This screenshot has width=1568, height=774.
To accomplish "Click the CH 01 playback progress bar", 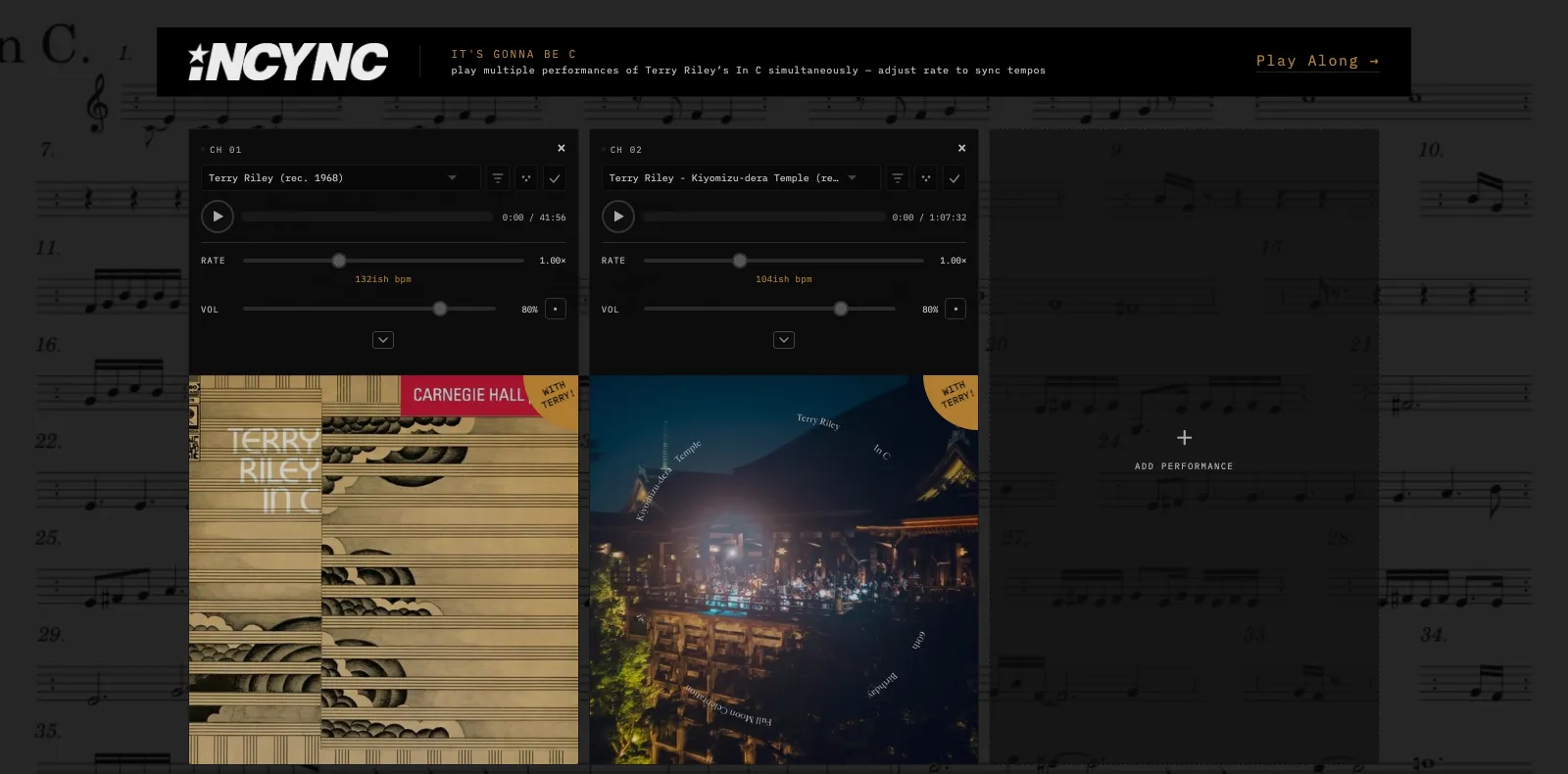I will (x=367, y=217).
